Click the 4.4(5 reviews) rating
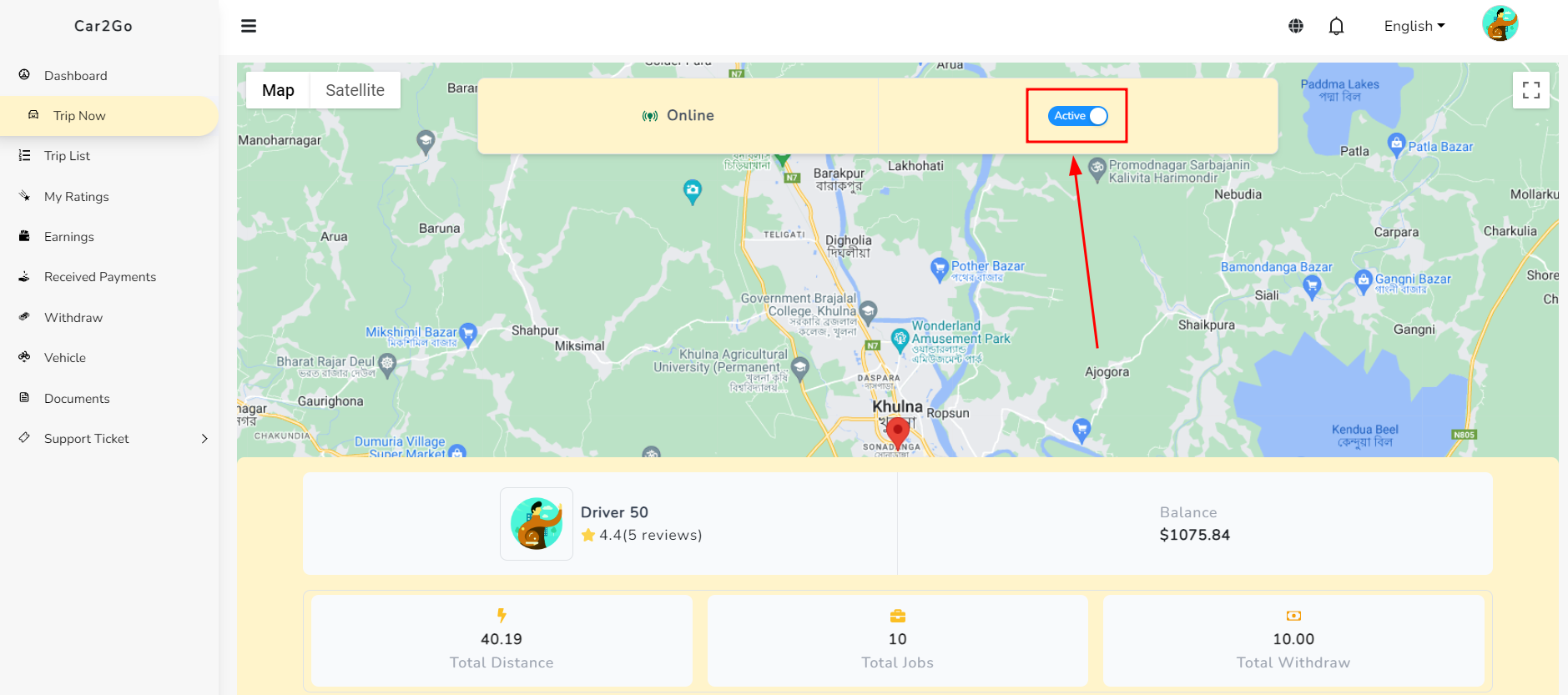Screen dimensions: 1568x695 pos(642,535)
